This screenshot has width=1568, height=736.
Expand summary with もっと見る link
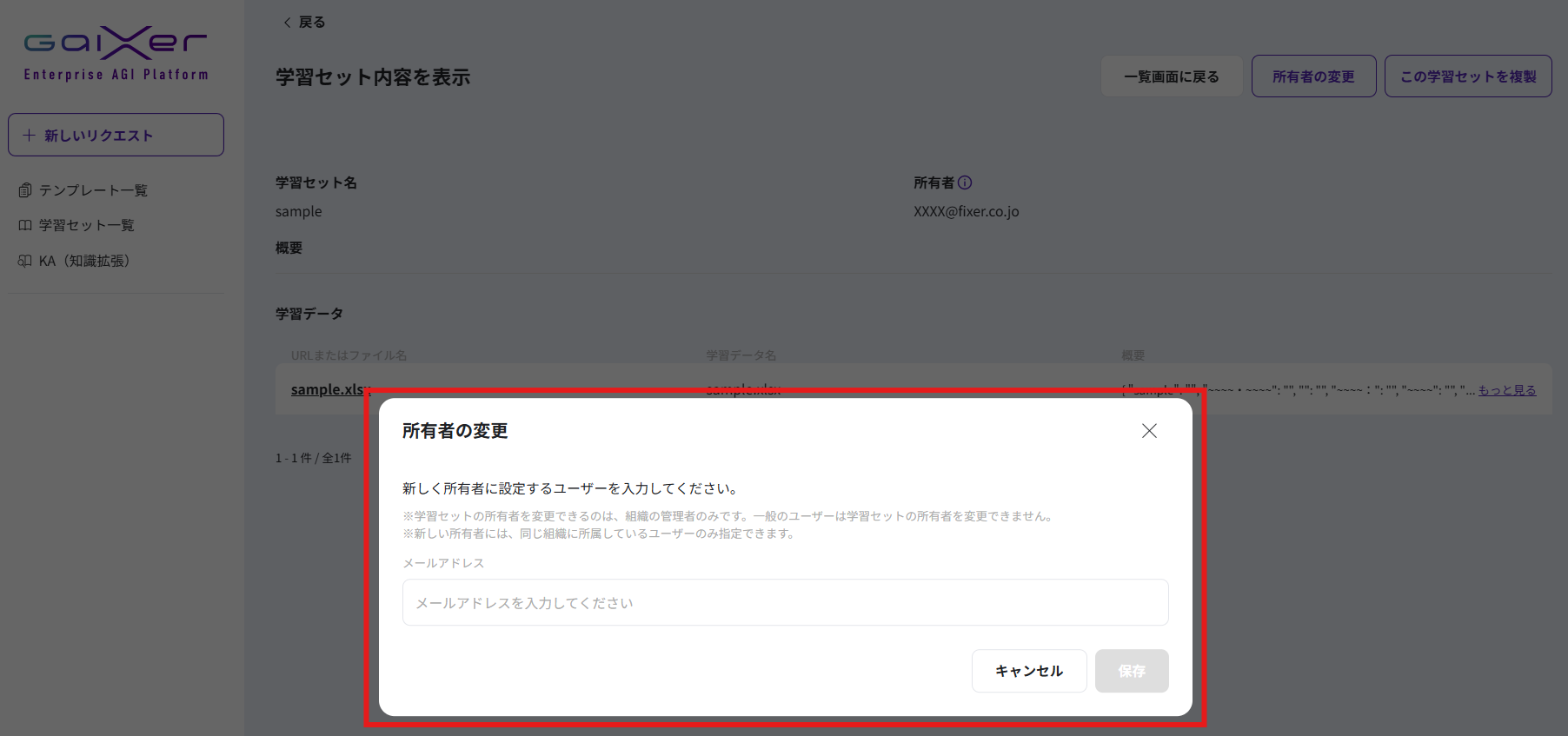[1507, 390]
